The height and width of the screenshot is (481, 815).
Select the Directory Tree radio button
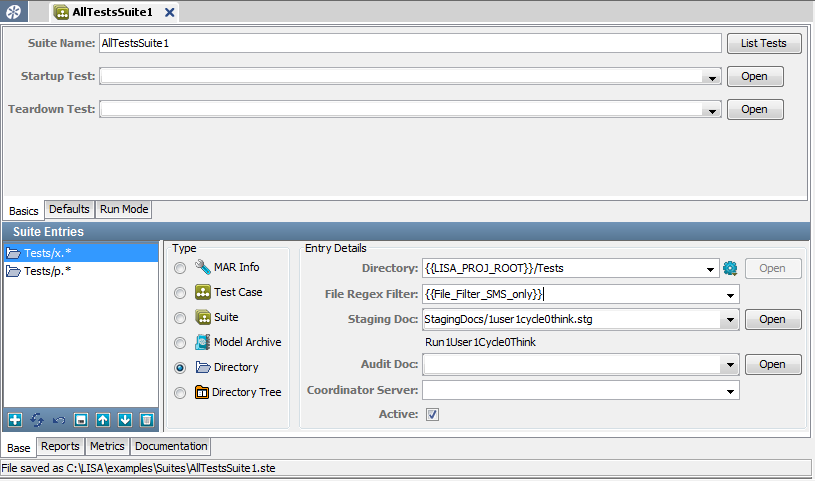(180, 393)
